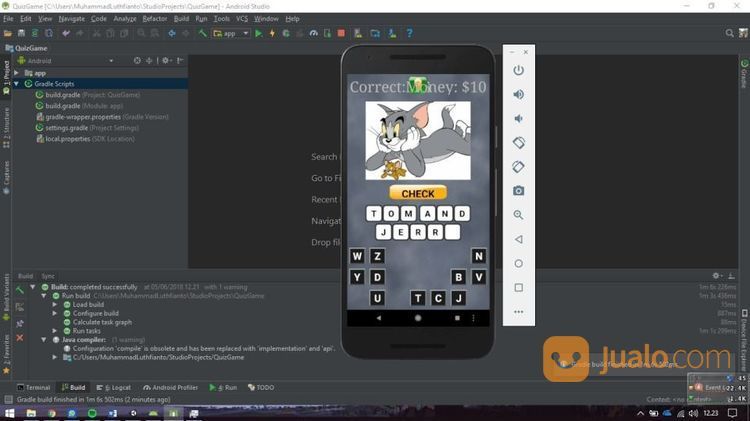Click the Debug app bug icon

pyautogui.click(x=286, y=33)
